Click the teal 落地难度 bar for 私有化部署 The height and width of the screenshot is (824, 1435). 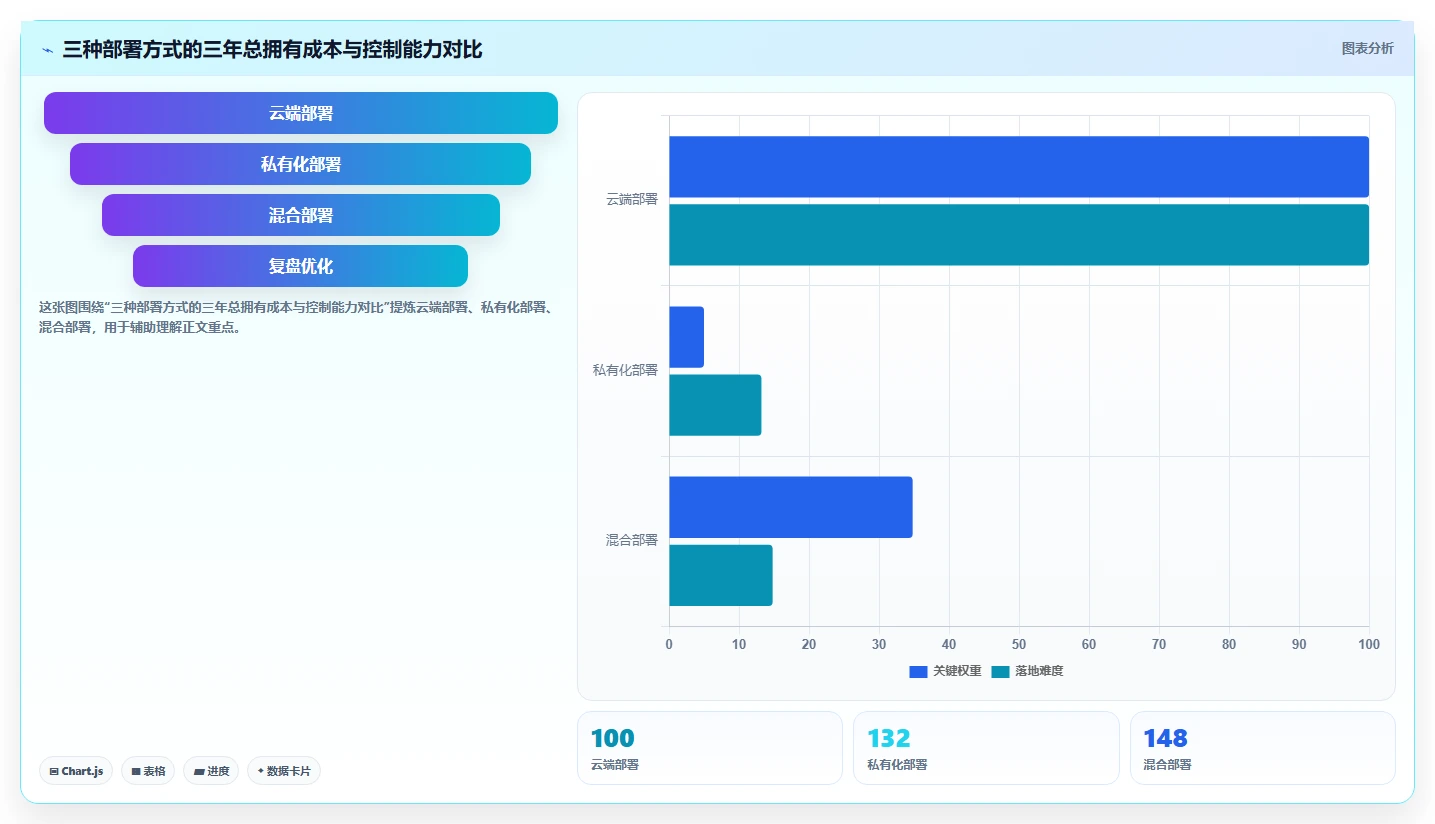point(715,405)
